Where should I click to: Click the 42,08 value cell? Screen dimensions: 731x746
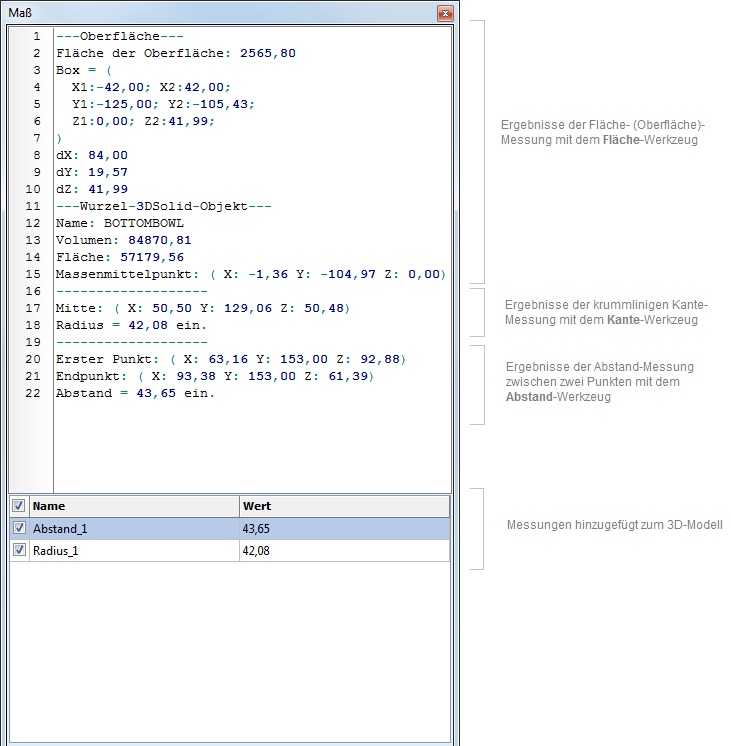[x=258, y=550]
